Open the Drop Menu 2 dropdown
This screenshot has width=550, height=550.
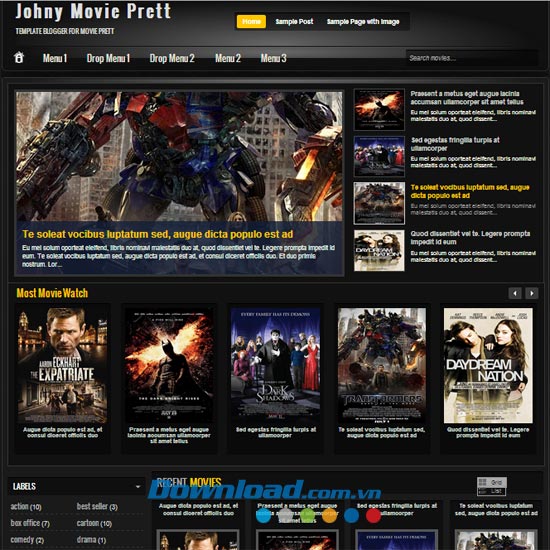(172, 58)
